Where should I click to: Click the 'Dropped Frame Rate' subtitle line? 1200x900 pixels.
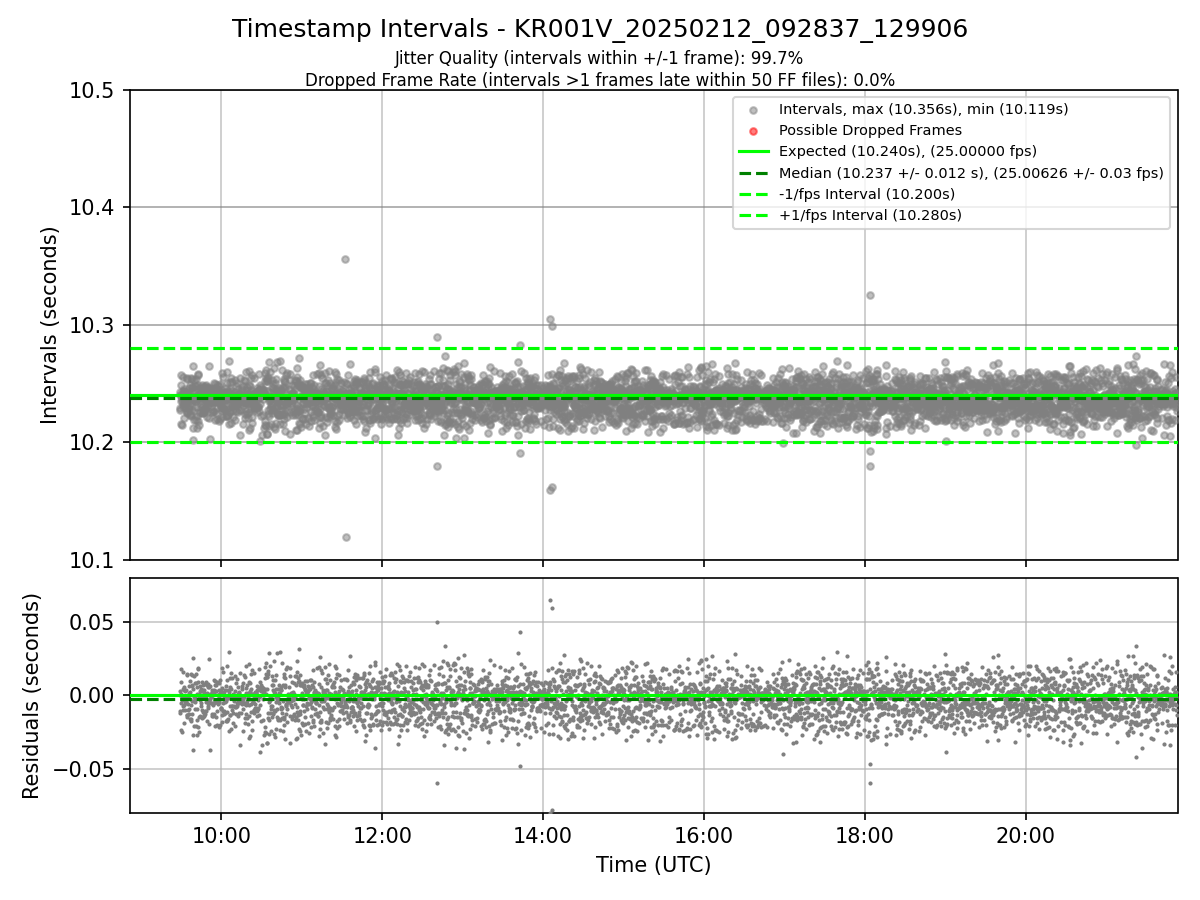[x=600, y=79]
